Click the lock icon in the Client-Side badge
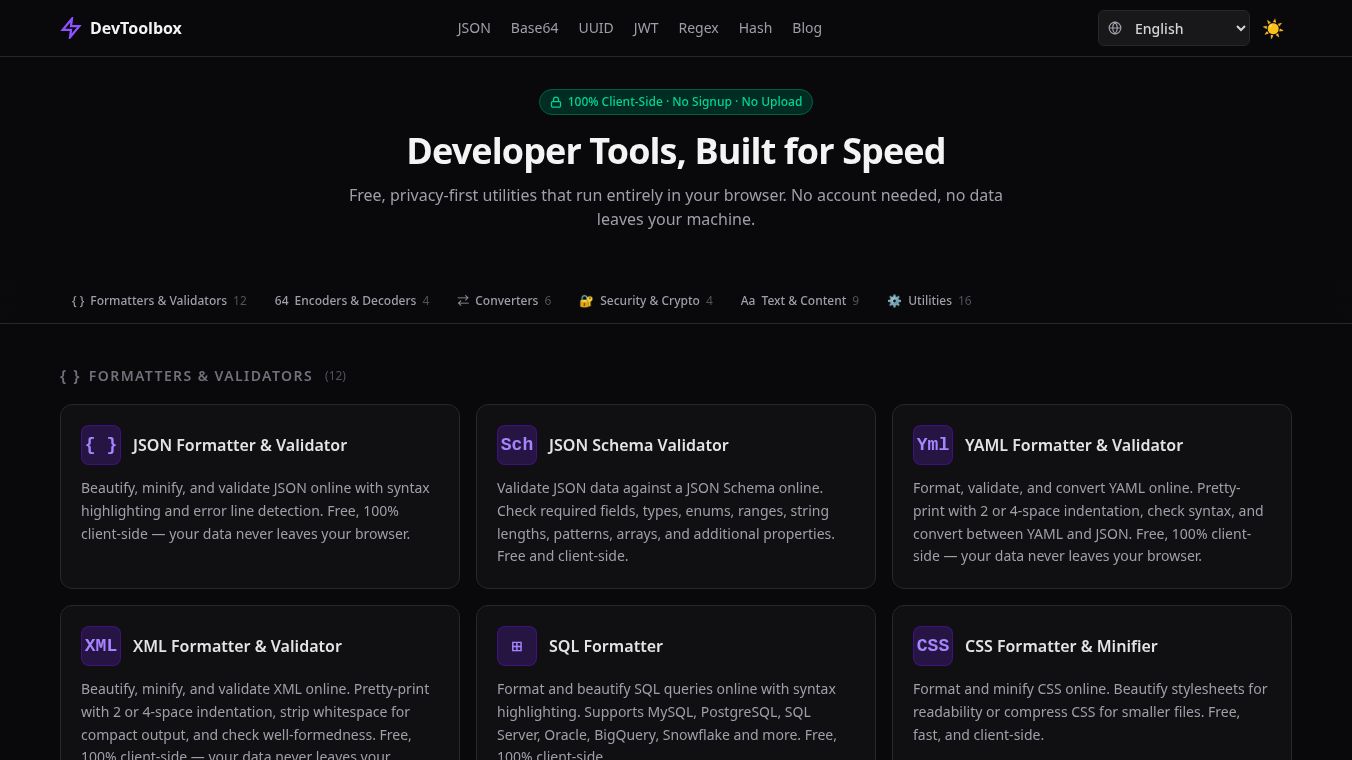 [x=556, y=102]
